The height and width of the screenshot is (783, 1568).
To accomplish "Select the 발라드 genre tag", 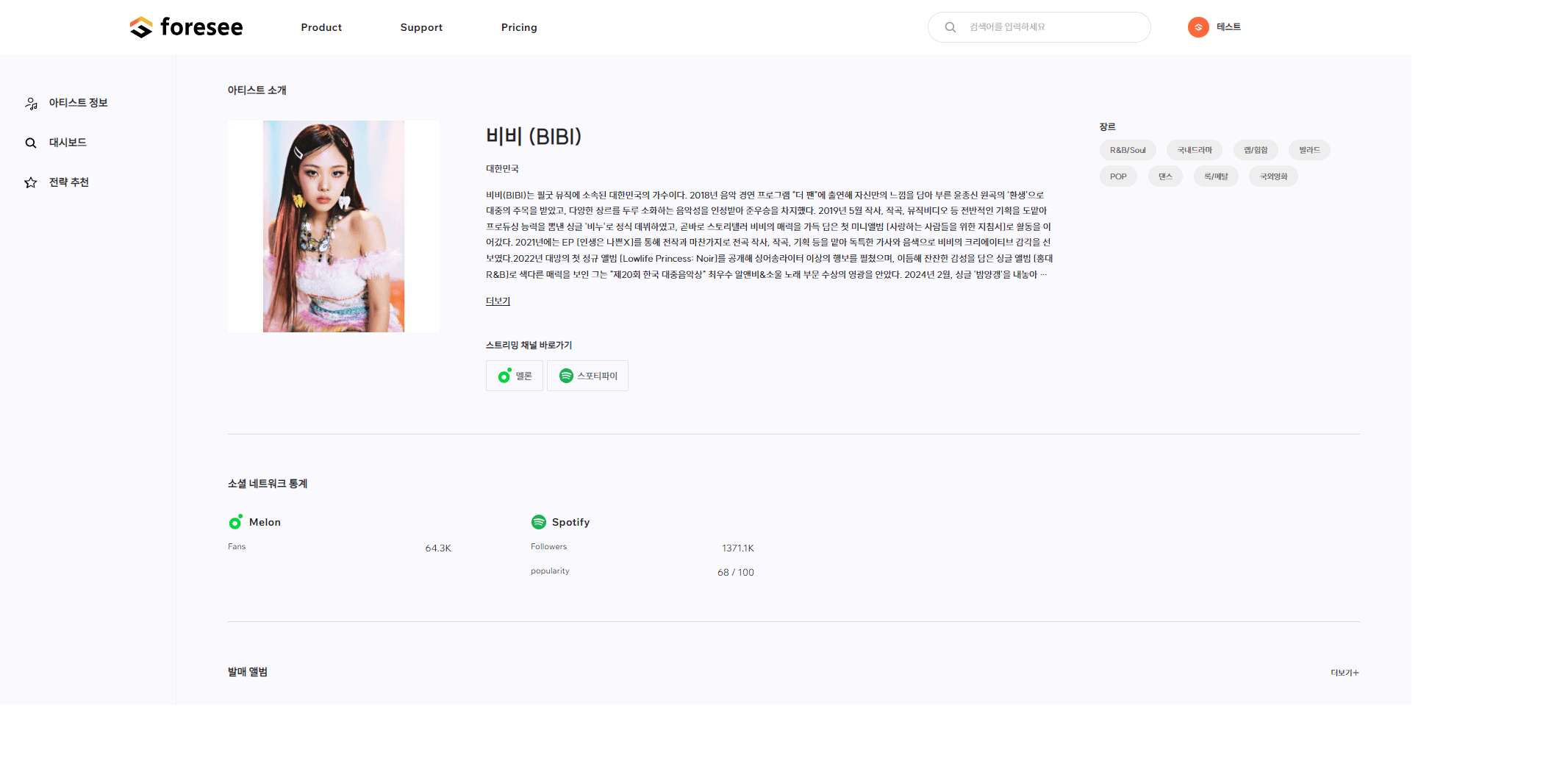I will [1309, 150].
